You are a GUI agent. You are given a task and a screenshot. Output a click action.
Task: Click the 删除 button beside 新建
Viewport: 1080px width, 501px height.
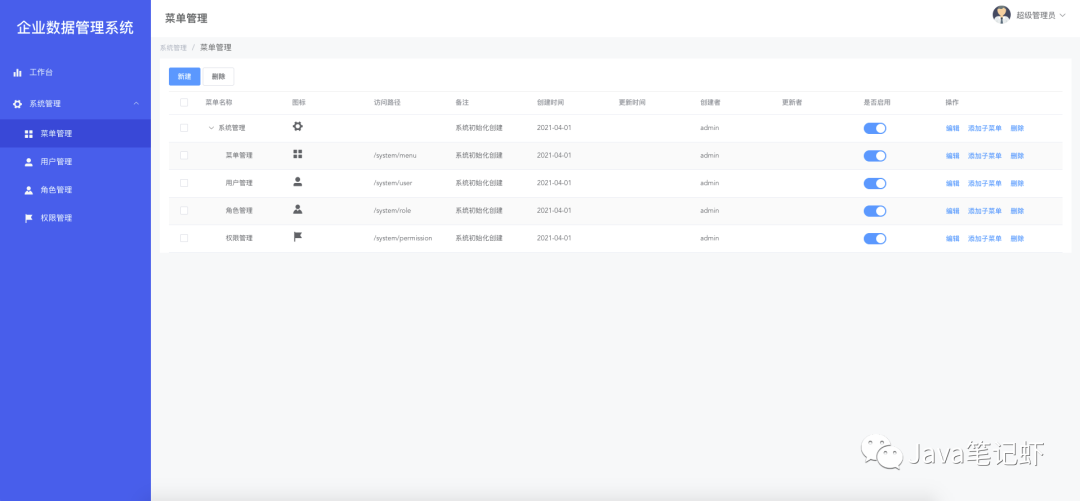[218, 76]
